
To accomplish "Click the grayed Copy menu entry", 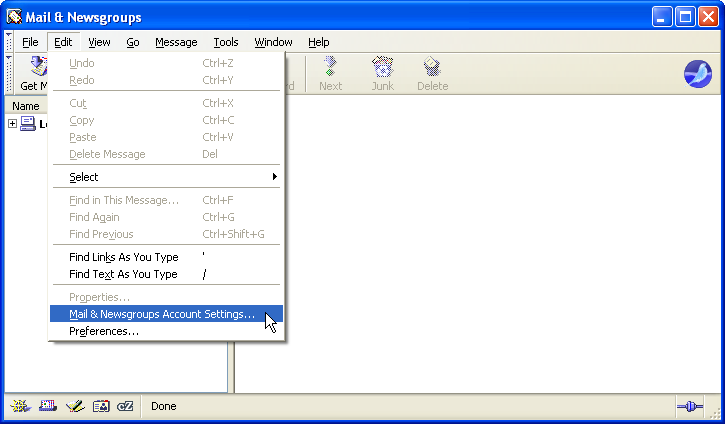I will [x=166, y=120].
